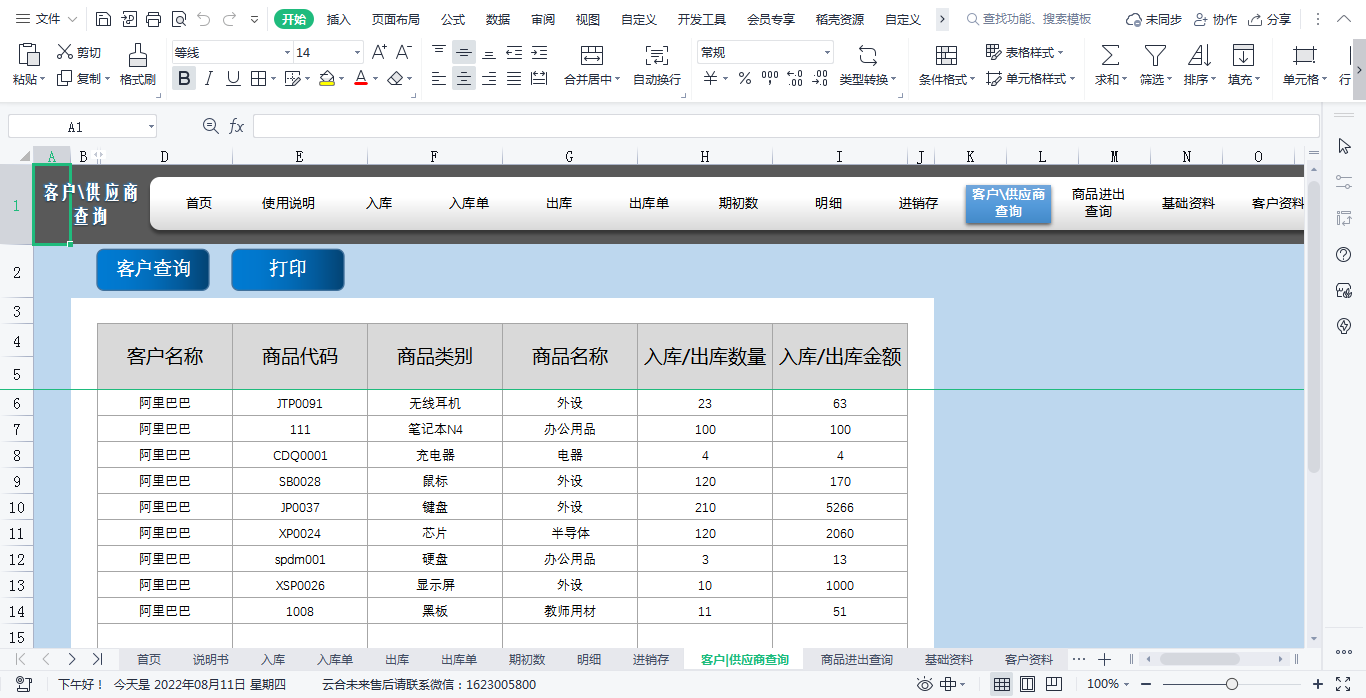
Task: Align text to bottom of cell
Action: [489, 52]
